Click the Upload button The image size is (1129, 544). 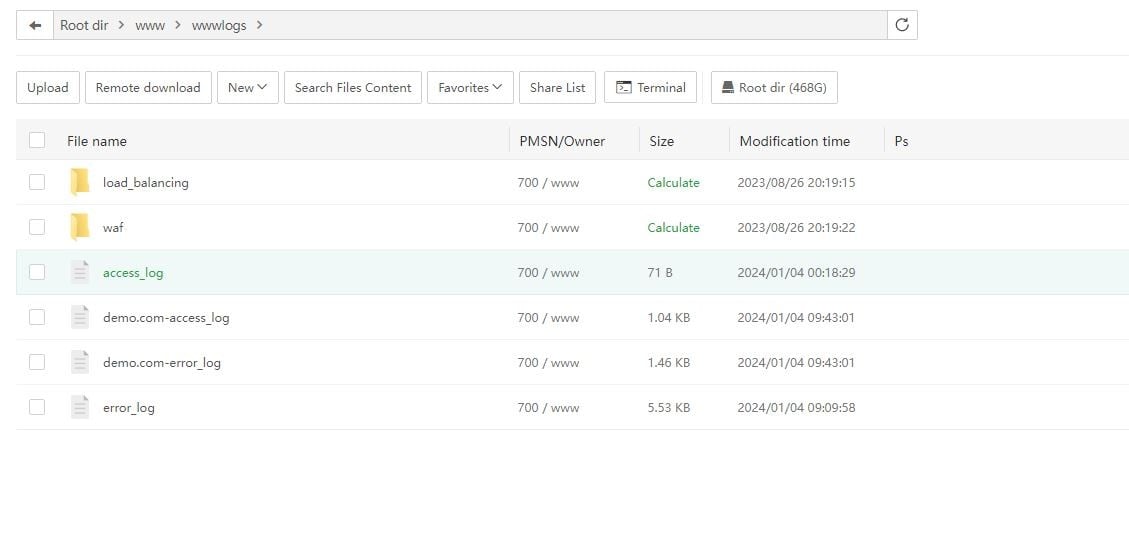click(48, 87)
